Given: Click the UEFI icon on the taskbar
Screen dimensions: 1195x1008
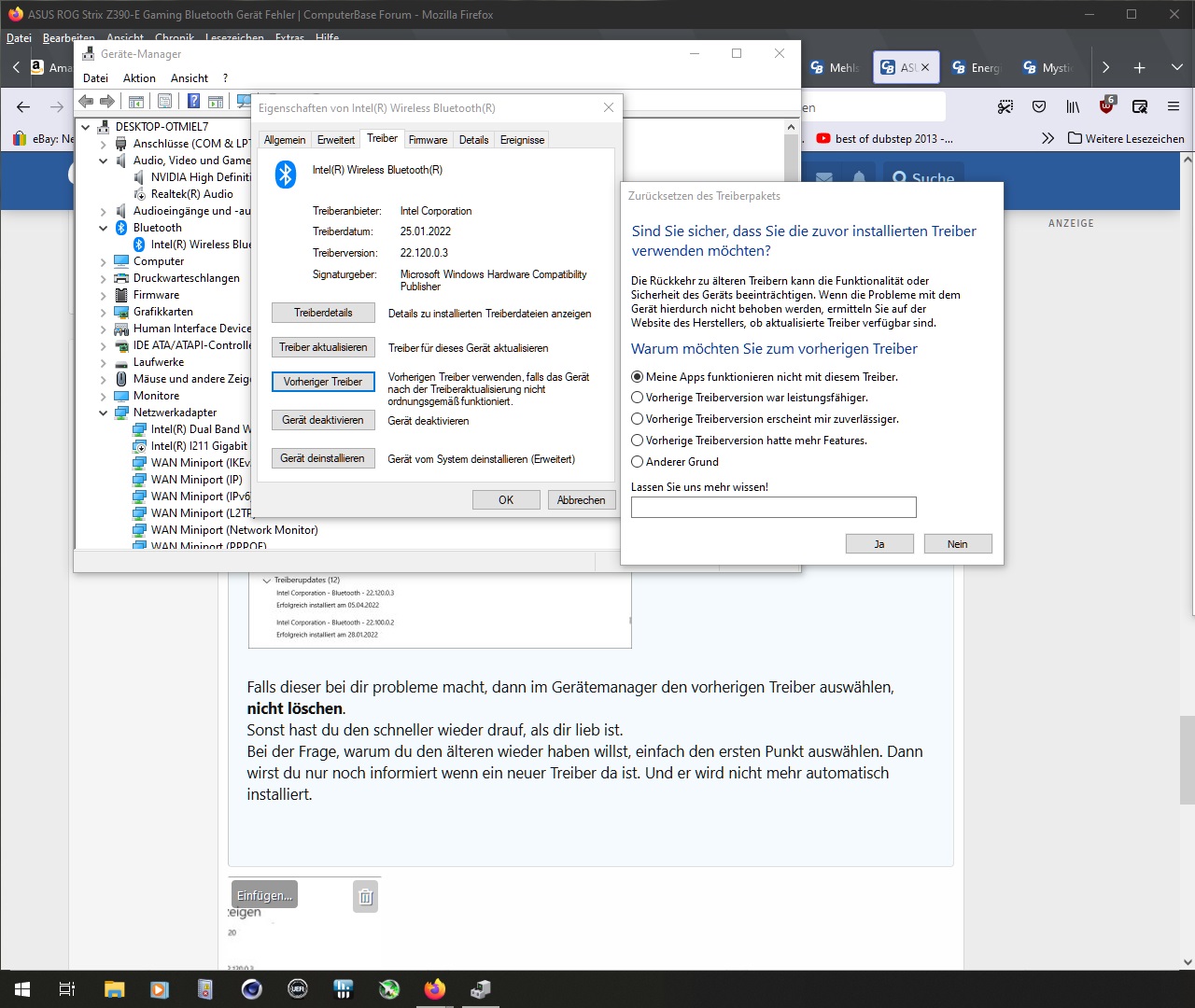Looking at the screenshot, I should point(297,989).
